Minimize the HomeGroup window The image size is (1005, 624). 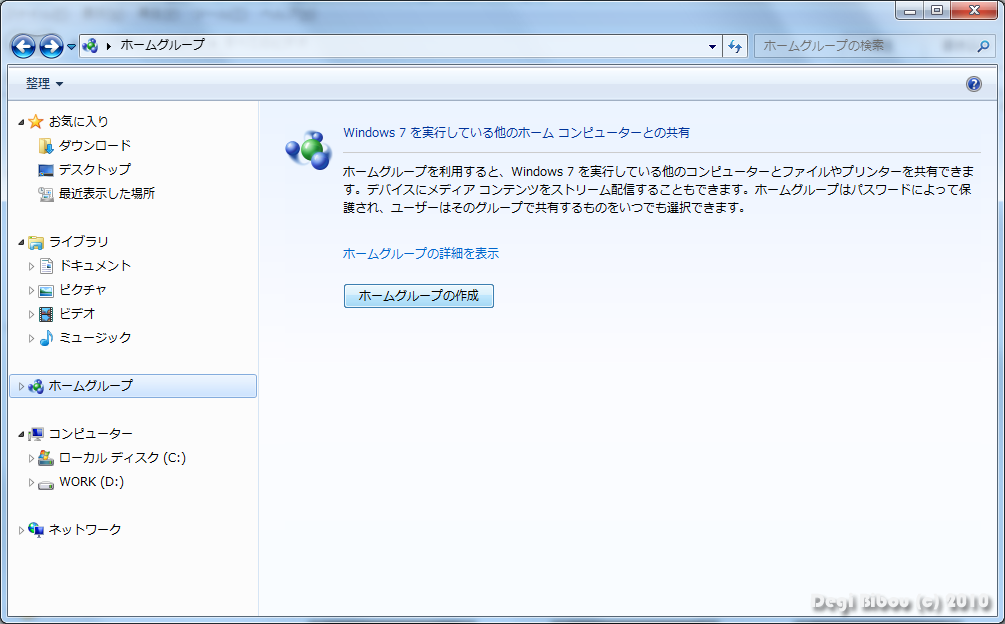(909, 10)
